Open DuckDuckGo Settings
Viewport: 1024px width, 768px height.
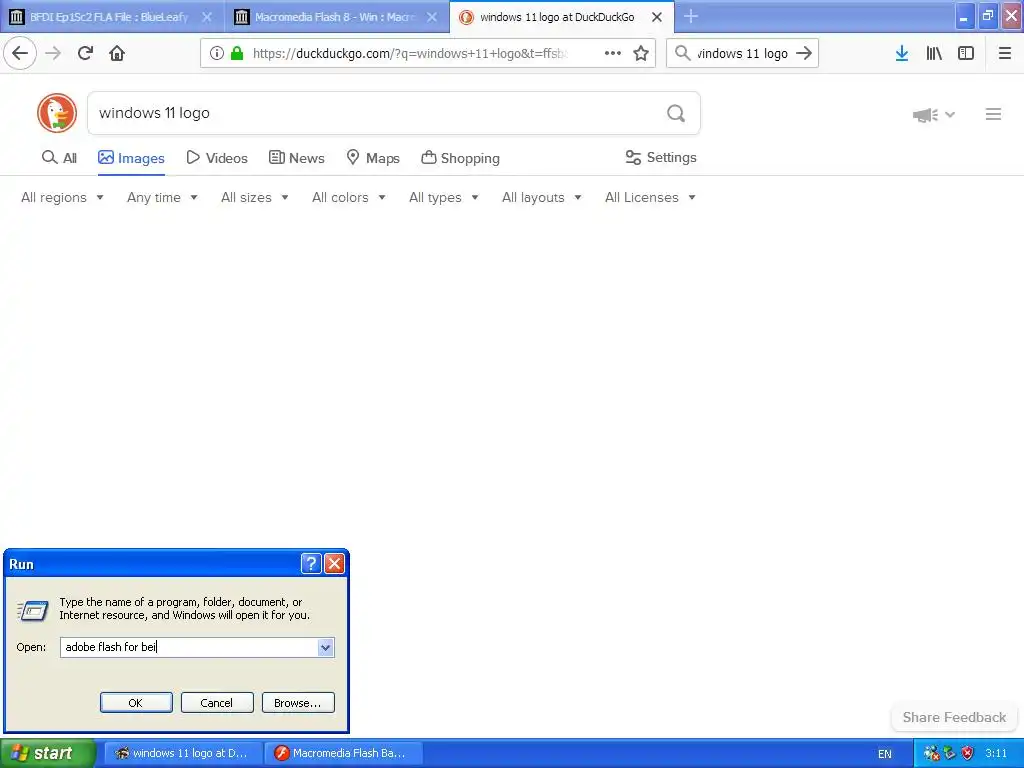coord(661,157)
